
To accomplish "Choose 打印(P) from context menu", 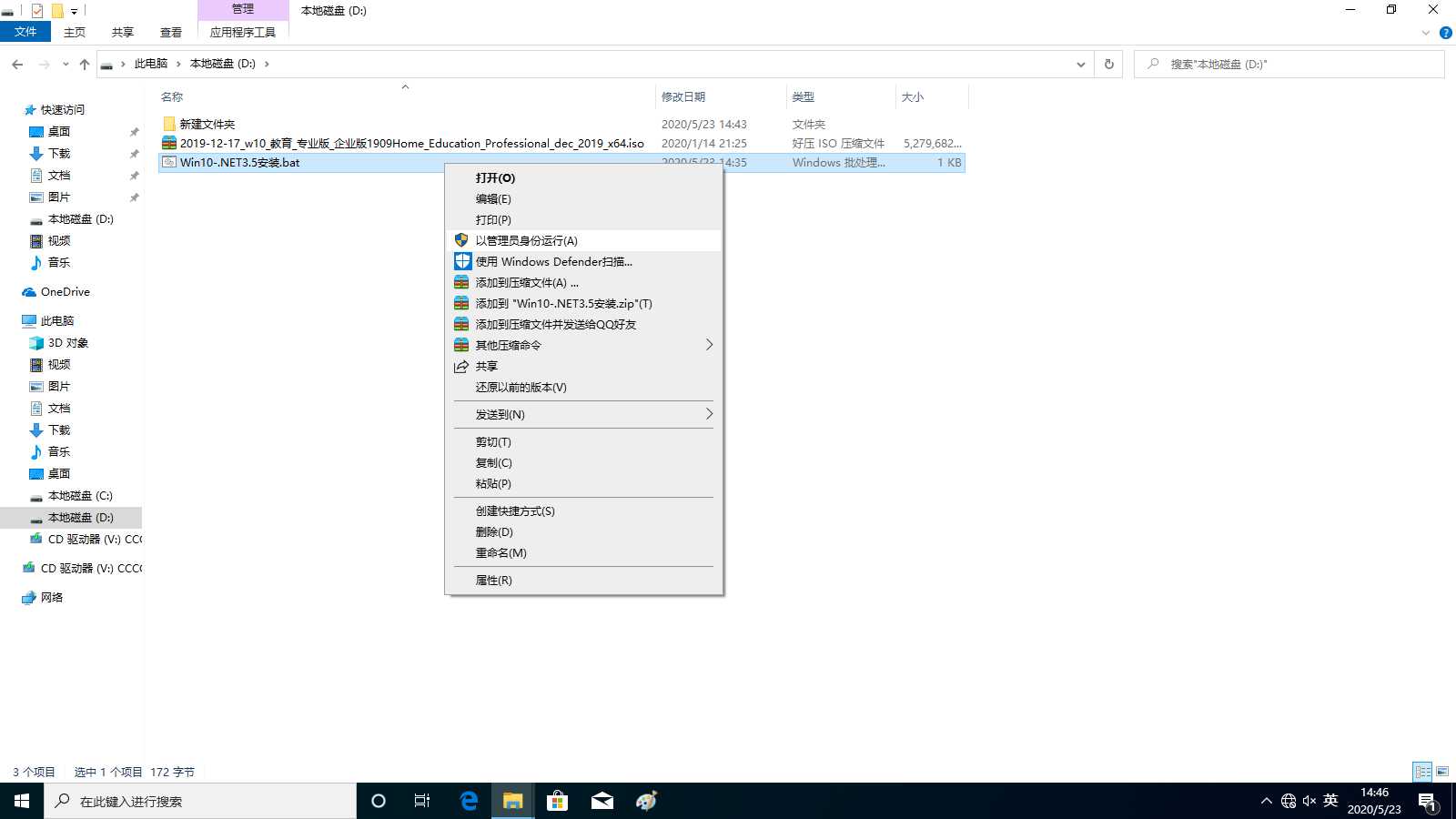I will (x=583, y=219).
